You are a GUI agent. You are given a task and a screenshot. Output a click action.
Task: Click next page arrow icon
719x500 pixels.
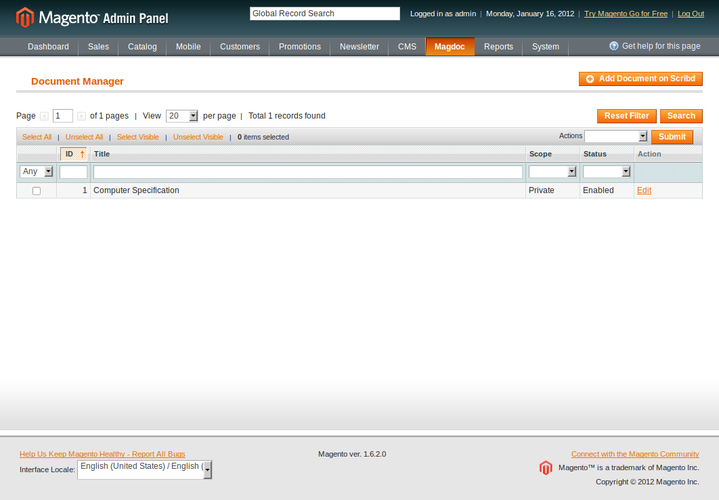coord(81,116)
